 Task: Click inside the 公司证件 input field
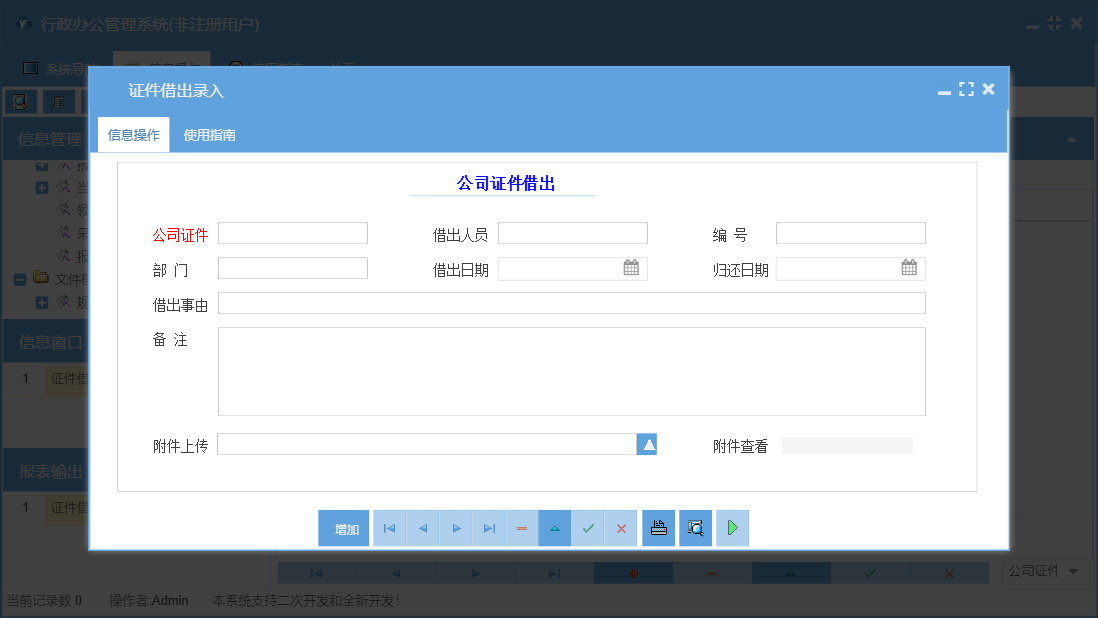coord(292,232)
